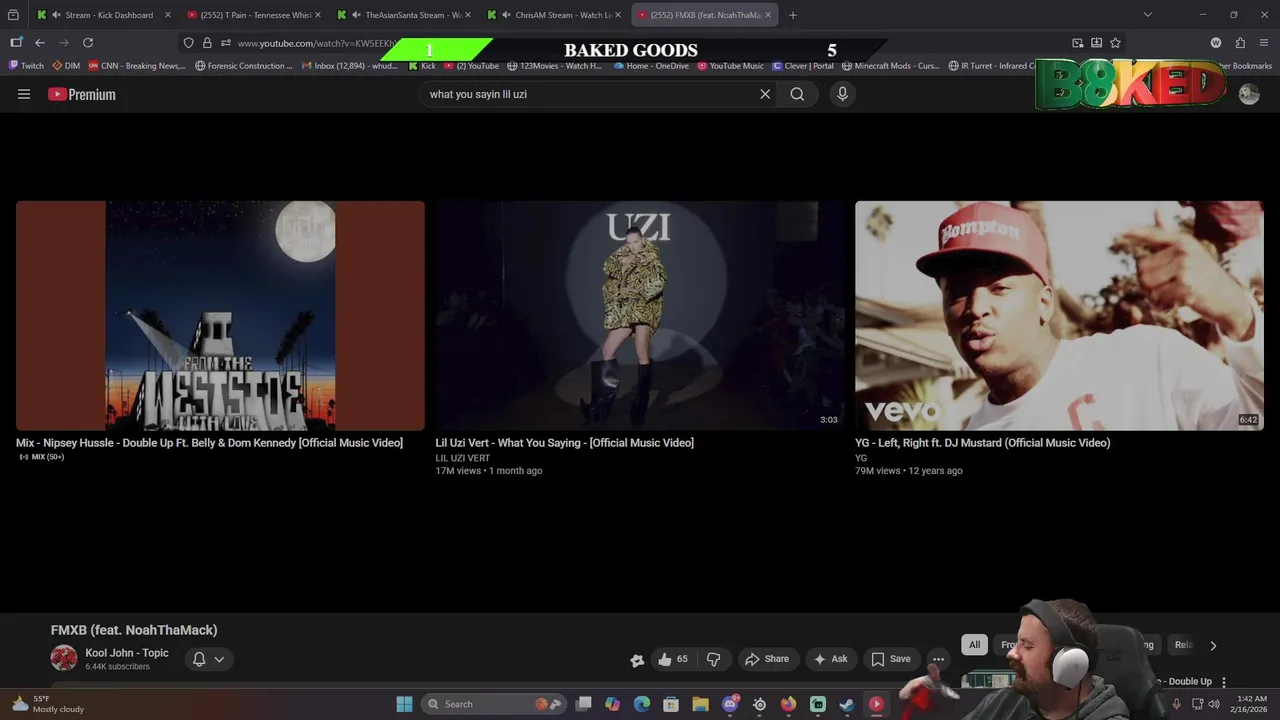
Task: Open the weather widget showing 55°F
Action: pos(47,704)
